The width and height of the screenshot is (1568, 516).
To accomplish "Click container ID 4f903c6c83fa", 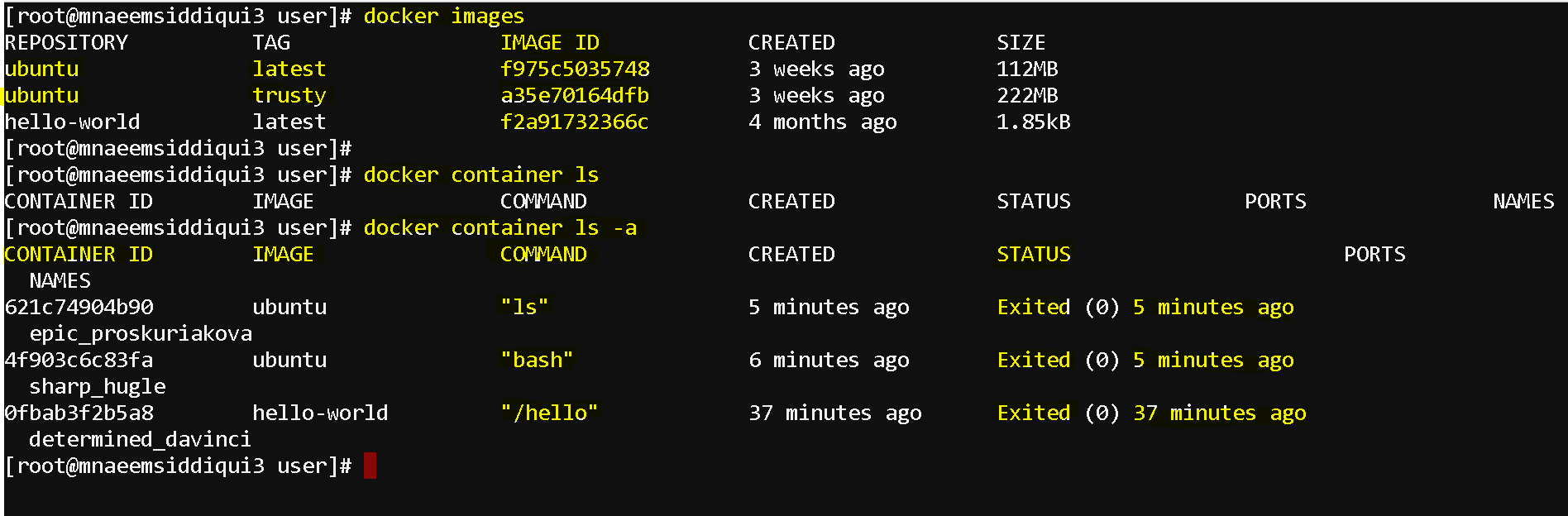I will pyautogui.click(x=79, y=360).
